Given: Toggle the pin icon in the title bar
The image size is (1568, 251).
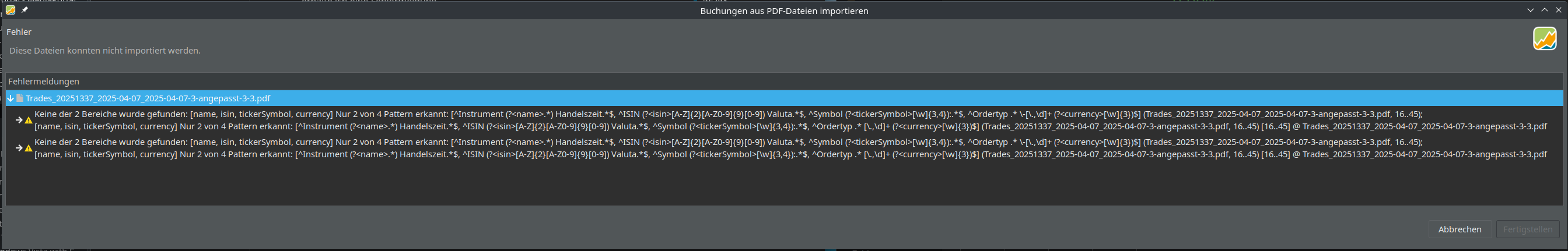Looking at the screenshot, I should coord(24,10).
